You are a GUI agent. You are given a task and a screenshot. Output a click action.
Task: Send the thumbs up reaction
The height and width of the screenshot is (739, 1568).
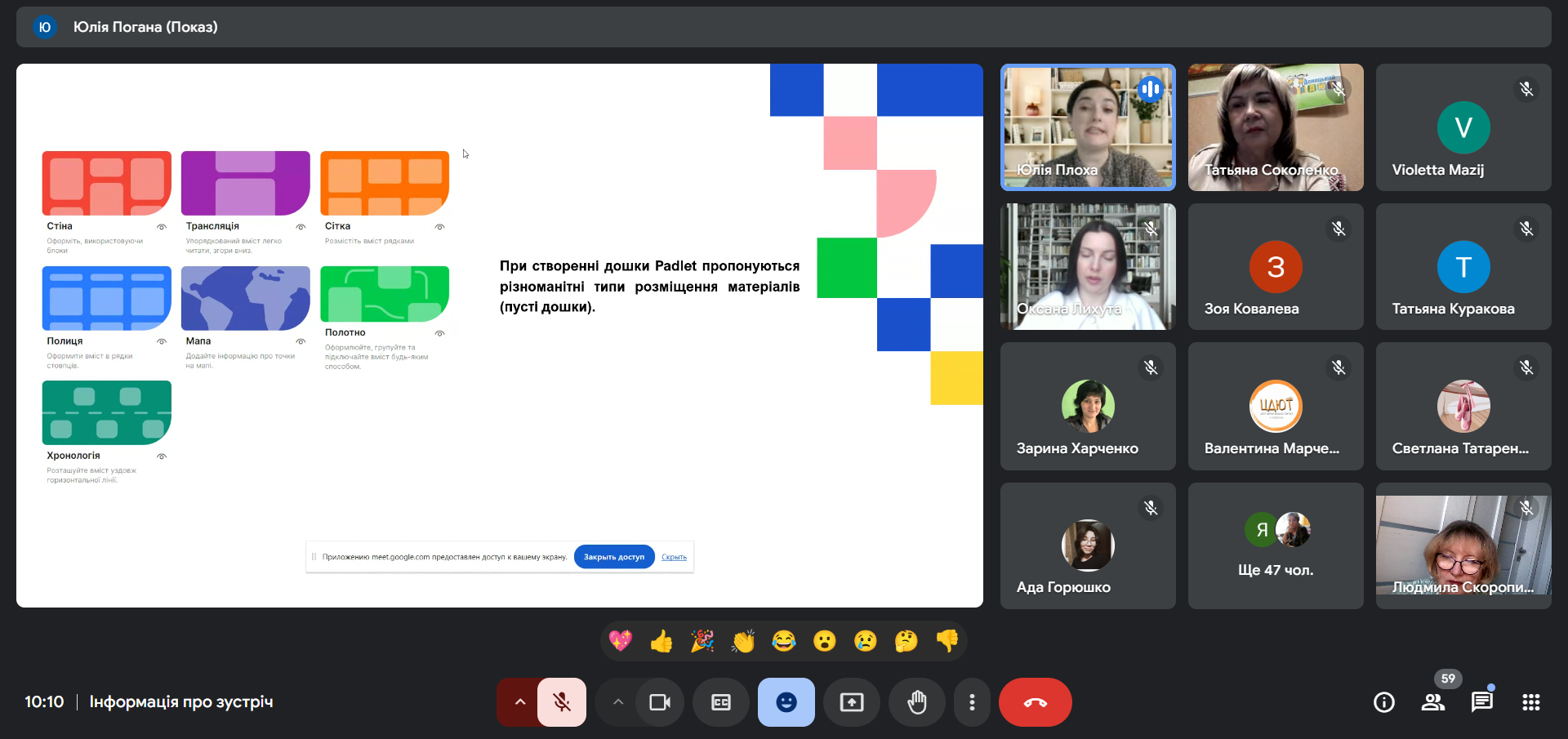pos(661,641)
